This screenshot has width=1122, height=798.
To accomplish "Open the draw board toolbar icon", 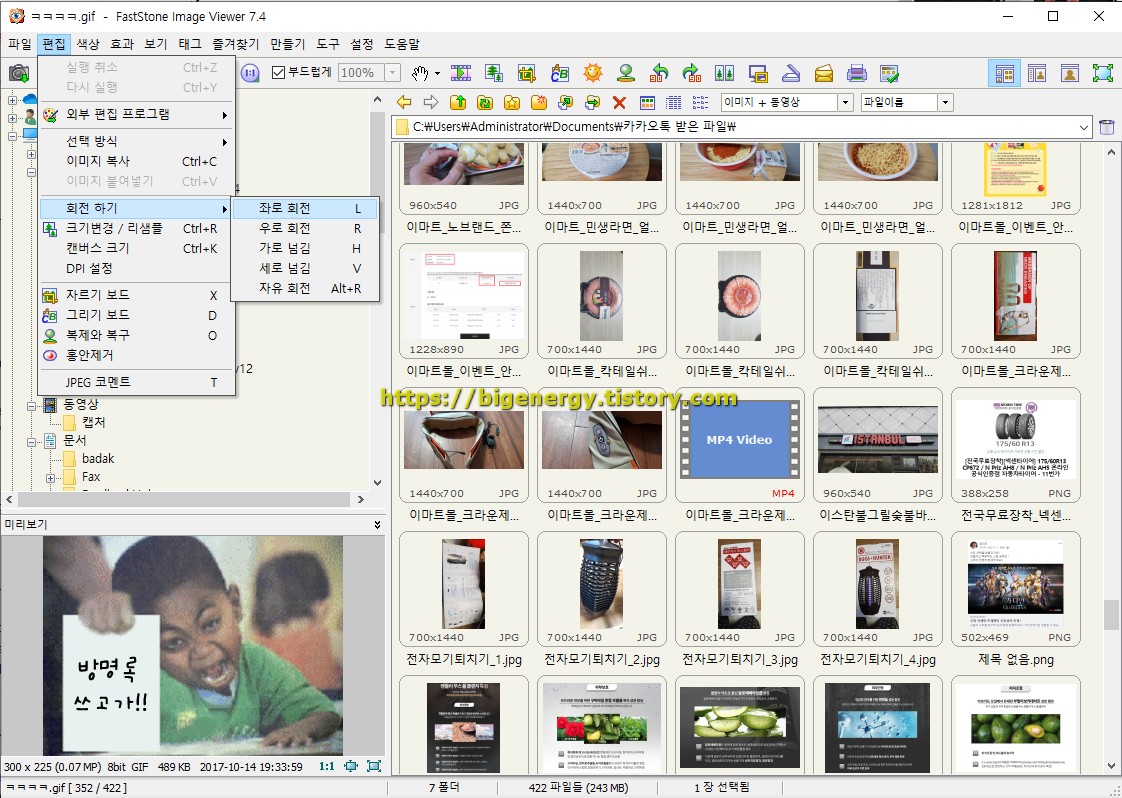I will (x=560, y=73).
